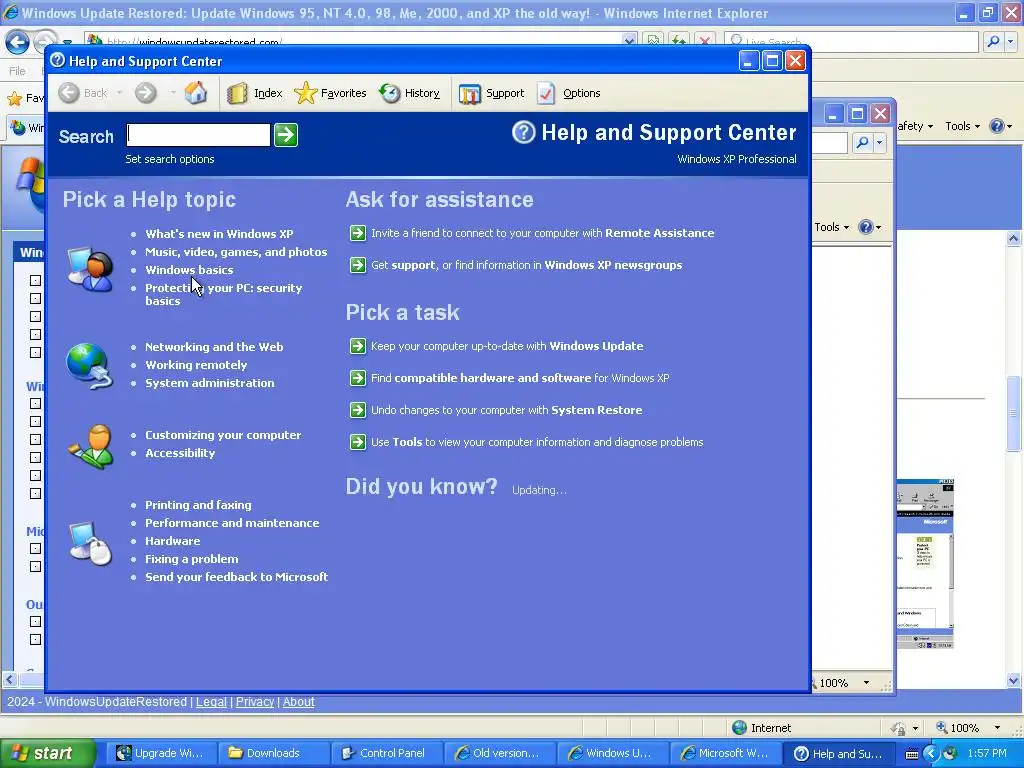Click the compatible hardware task arrow icon

[357, 378]
